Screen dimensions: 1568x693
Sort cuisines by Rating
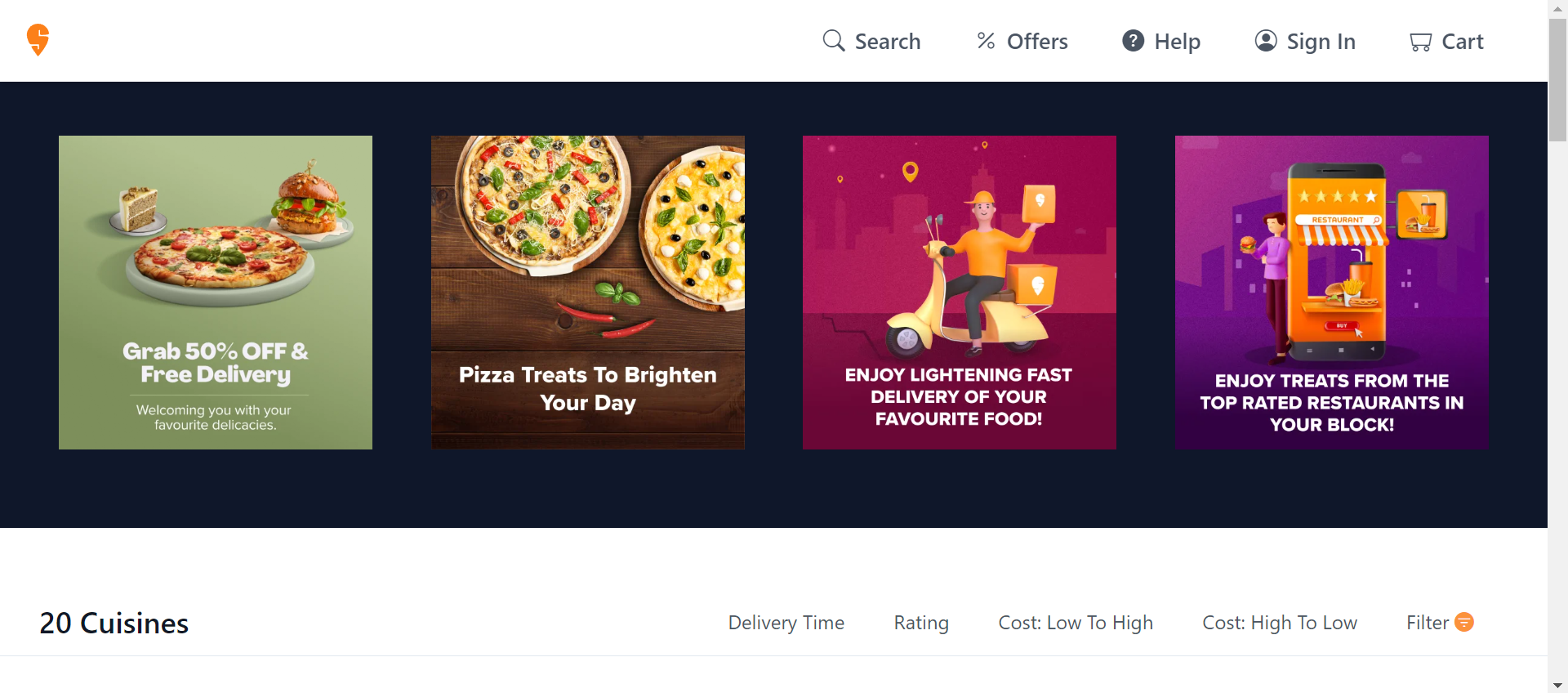tap(921, 623)
